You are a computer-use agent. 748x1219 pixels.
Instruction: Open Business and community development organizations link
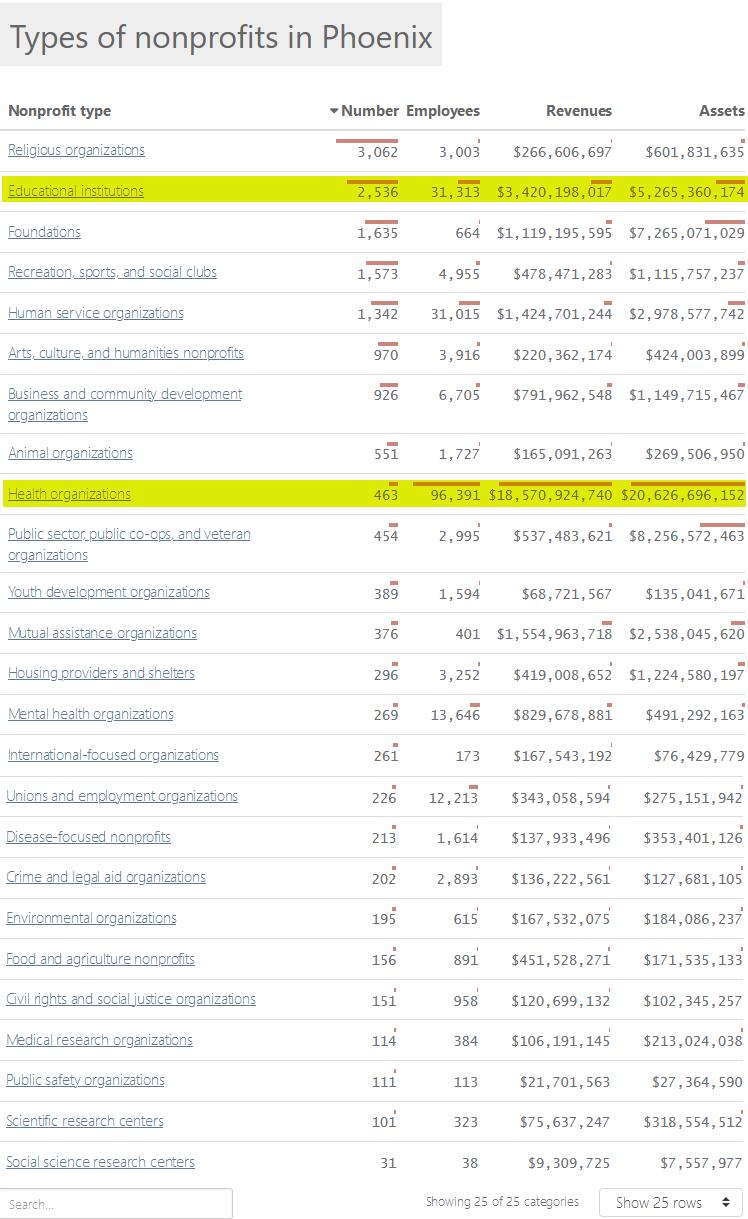(x=125, y=404)
